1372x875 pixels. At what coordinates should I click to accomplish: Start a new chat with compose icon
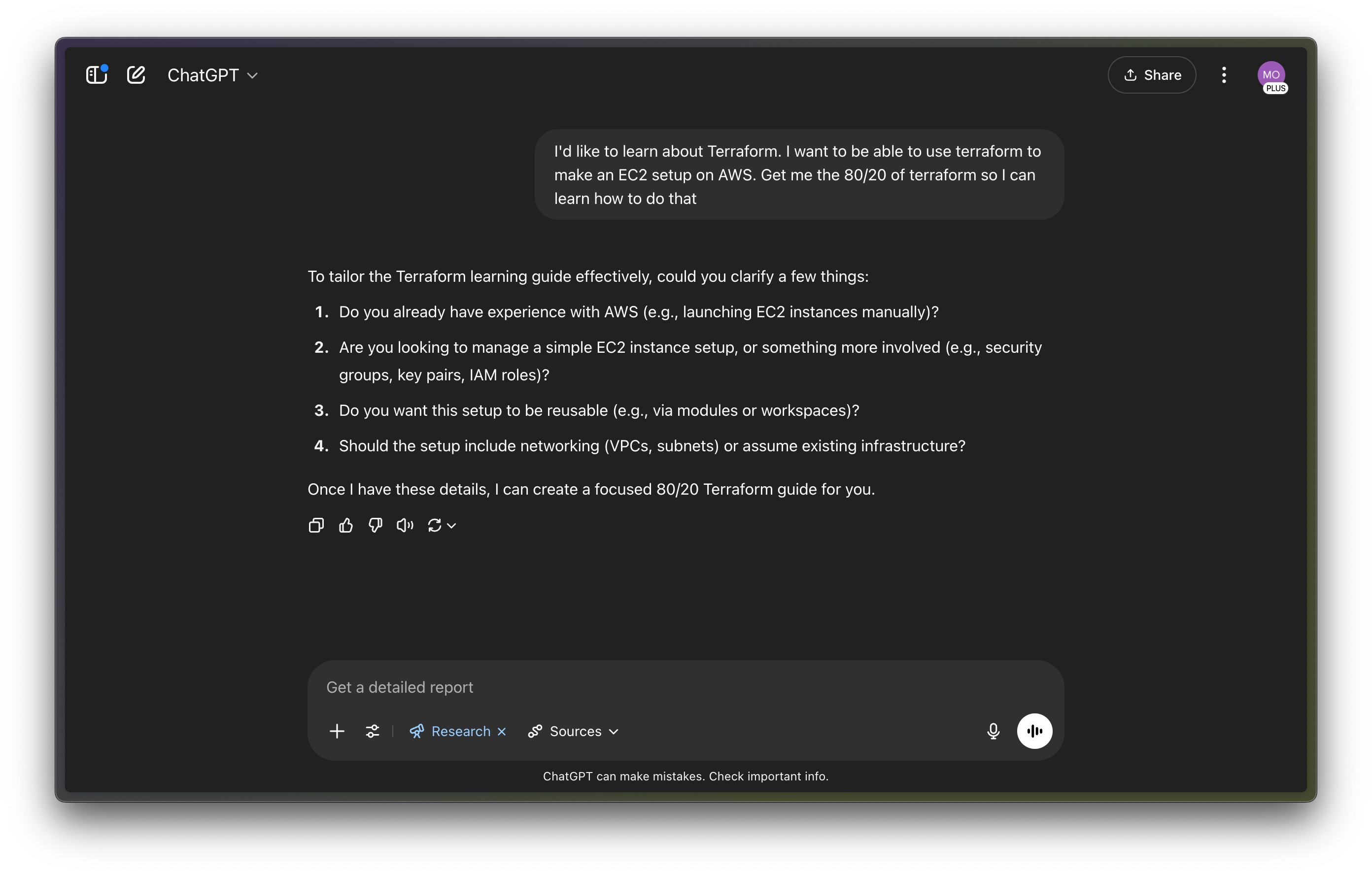pyautogui.click(x=136, y=75)
